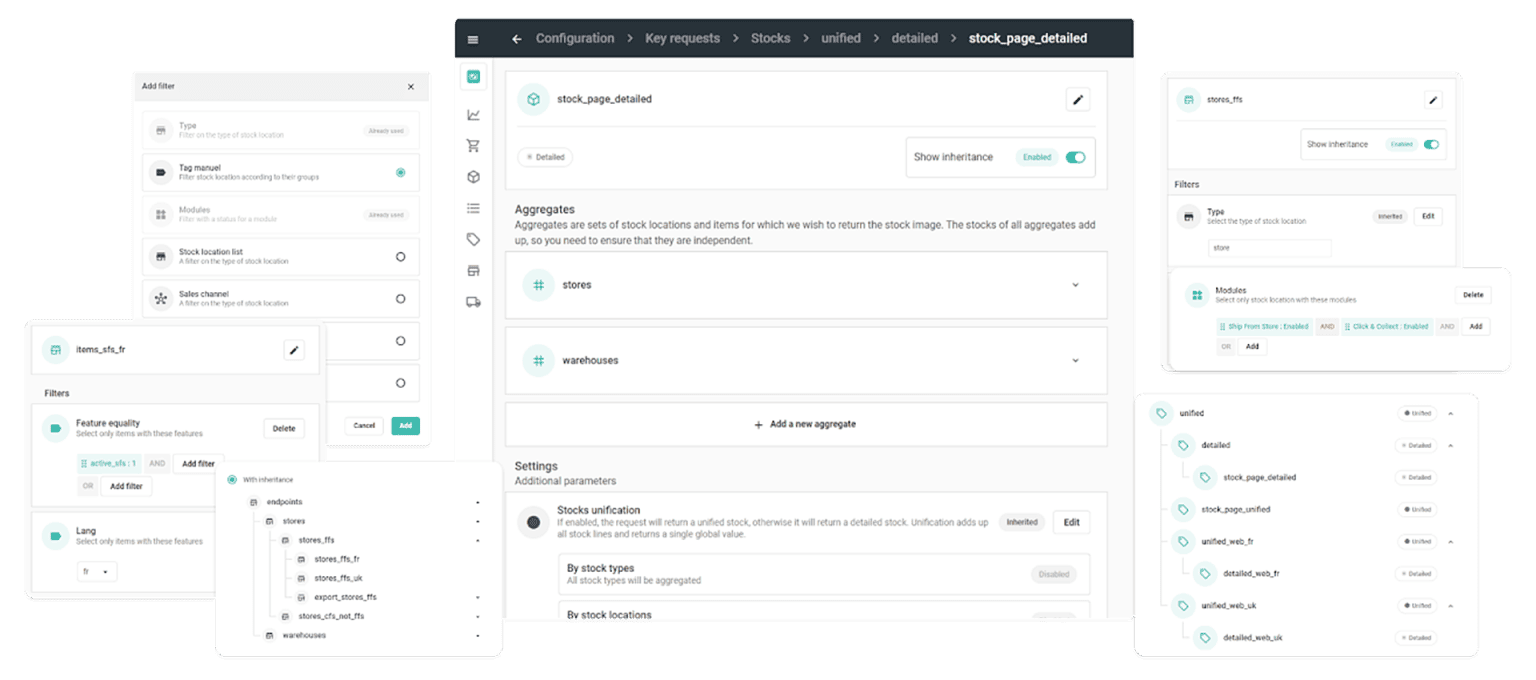The width and height of the screenshot is (1536, 680).
Task: Click the pencil edit icon for stock_page_detailed
Action: pyautogui.click(x=1077, y=99)
